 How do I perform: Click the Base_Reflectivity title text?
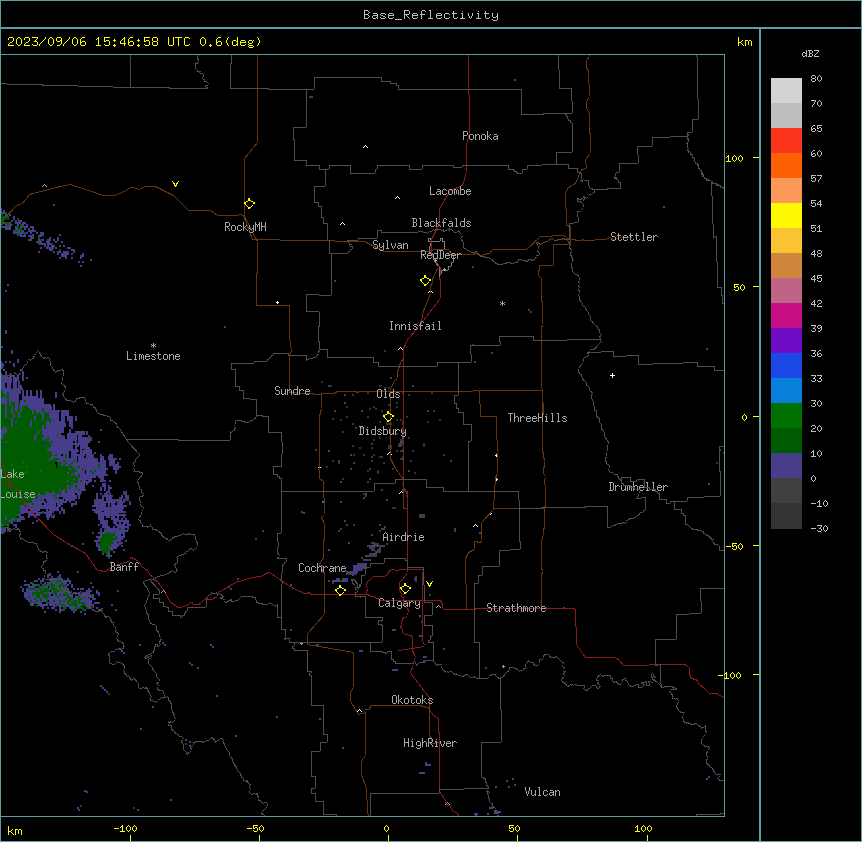point(431,15)
